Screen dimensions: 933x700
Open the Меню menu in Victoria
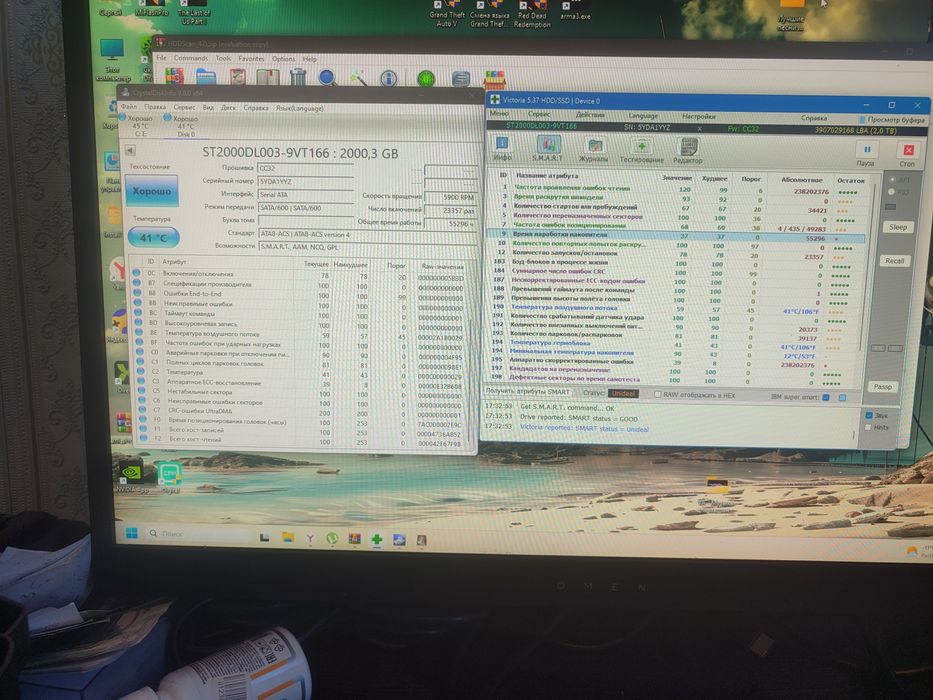(x=500, y=113)
